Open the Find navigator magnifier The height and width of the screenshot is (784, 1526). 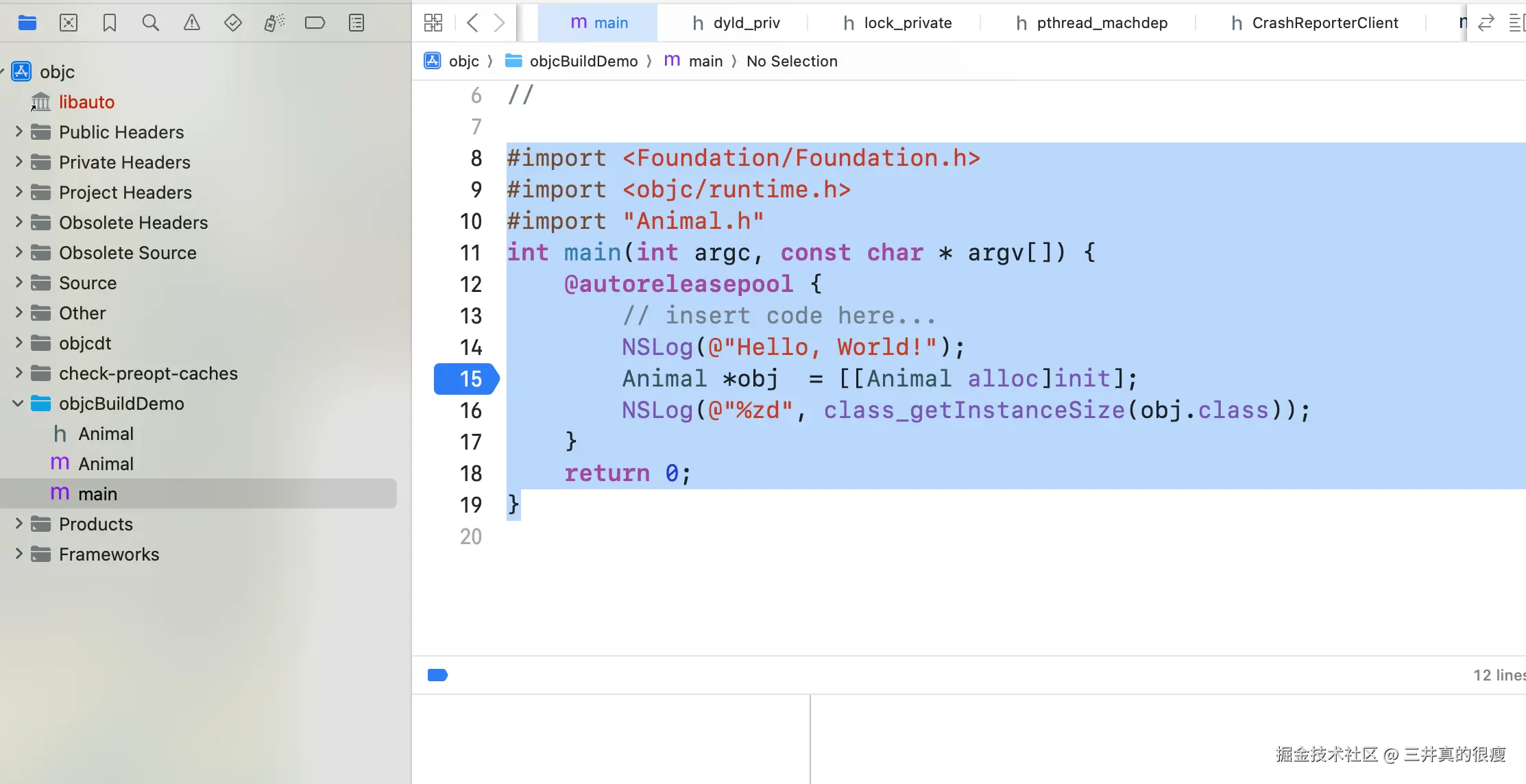point(151,23)
